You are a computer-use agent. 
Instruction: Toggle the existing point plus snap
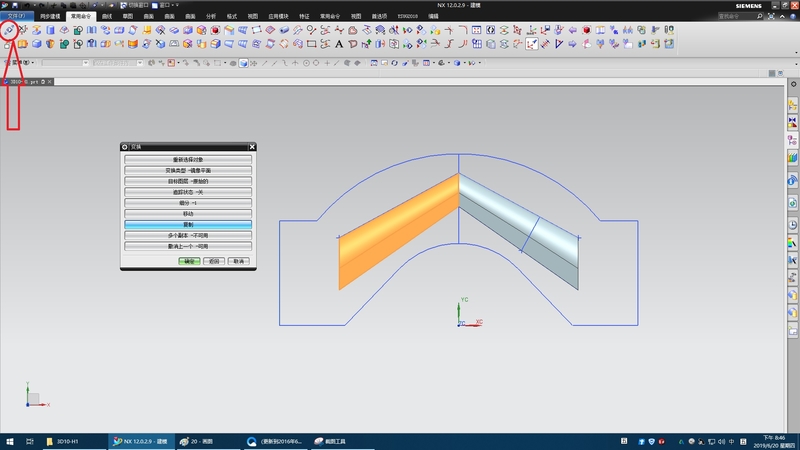[x=327, y=63]
